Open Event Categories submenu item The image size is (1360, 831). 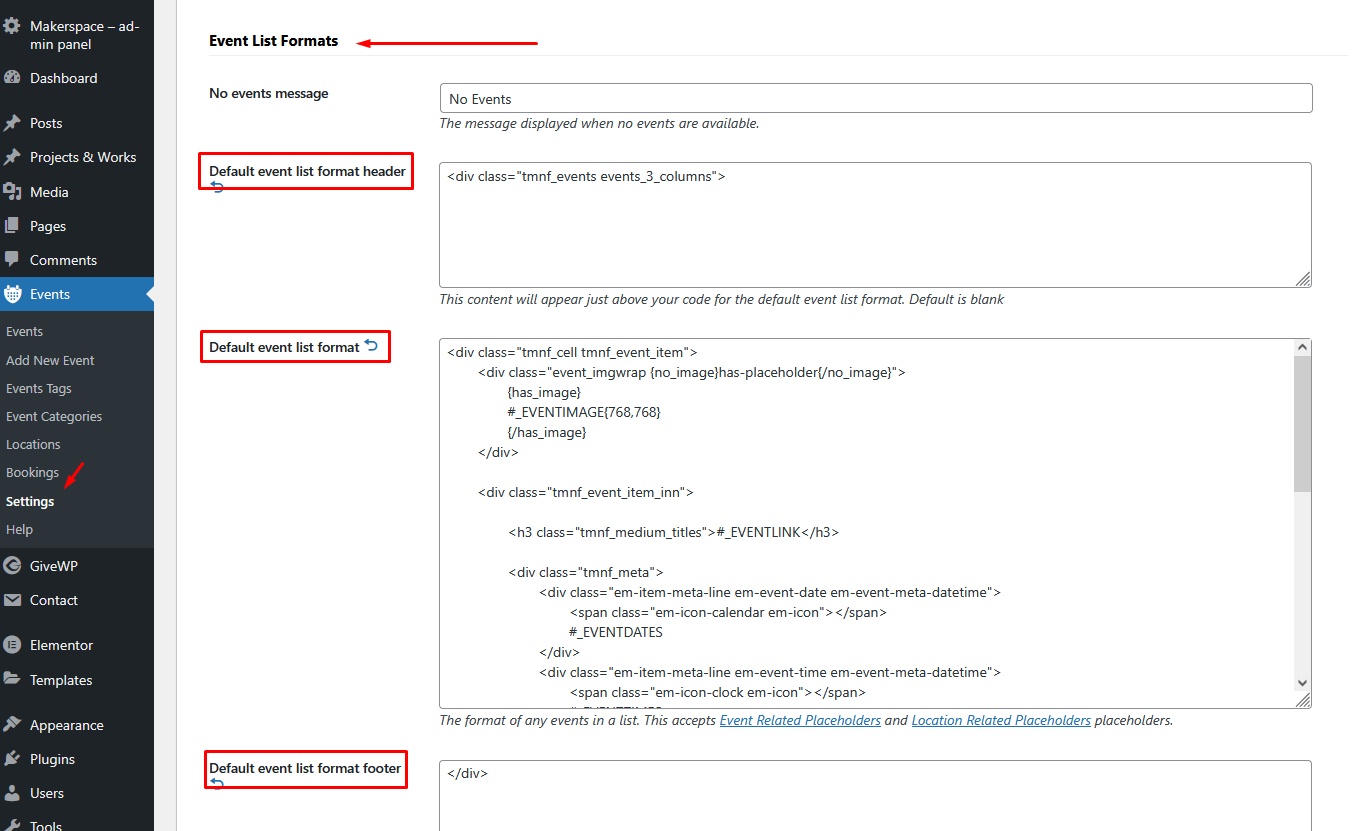[x=54, y=416]
